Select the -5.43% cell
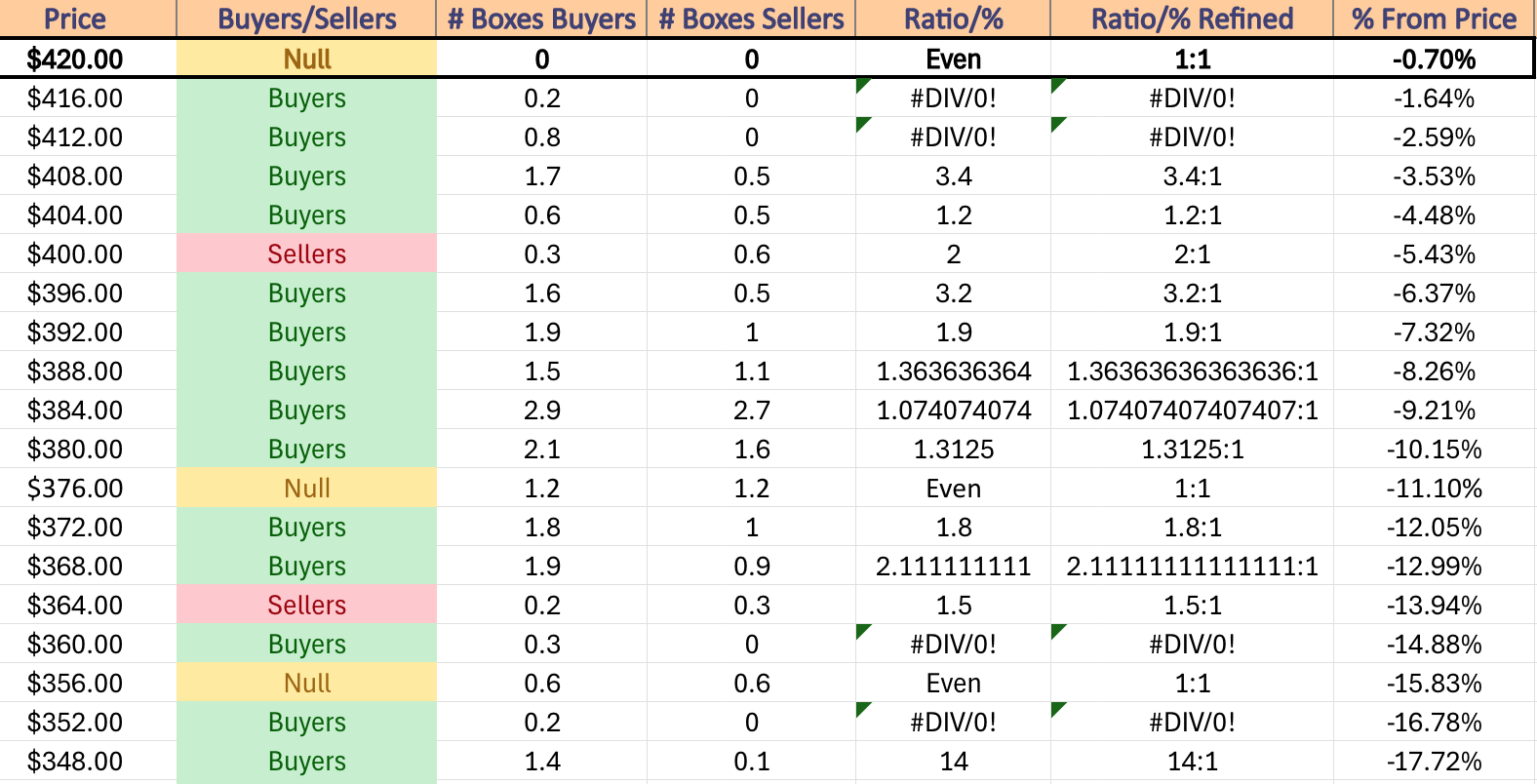 1434,255
